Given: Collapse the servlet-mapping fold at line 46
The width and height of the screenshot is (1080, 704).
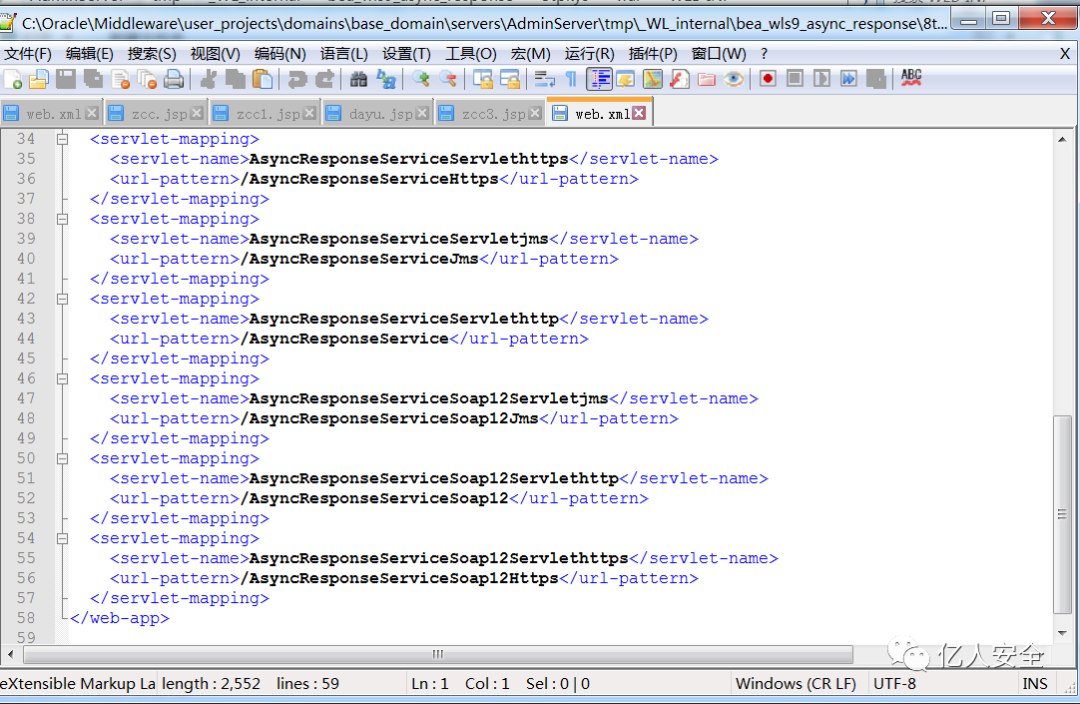Looking at the screenshot, I should (62, 379).
